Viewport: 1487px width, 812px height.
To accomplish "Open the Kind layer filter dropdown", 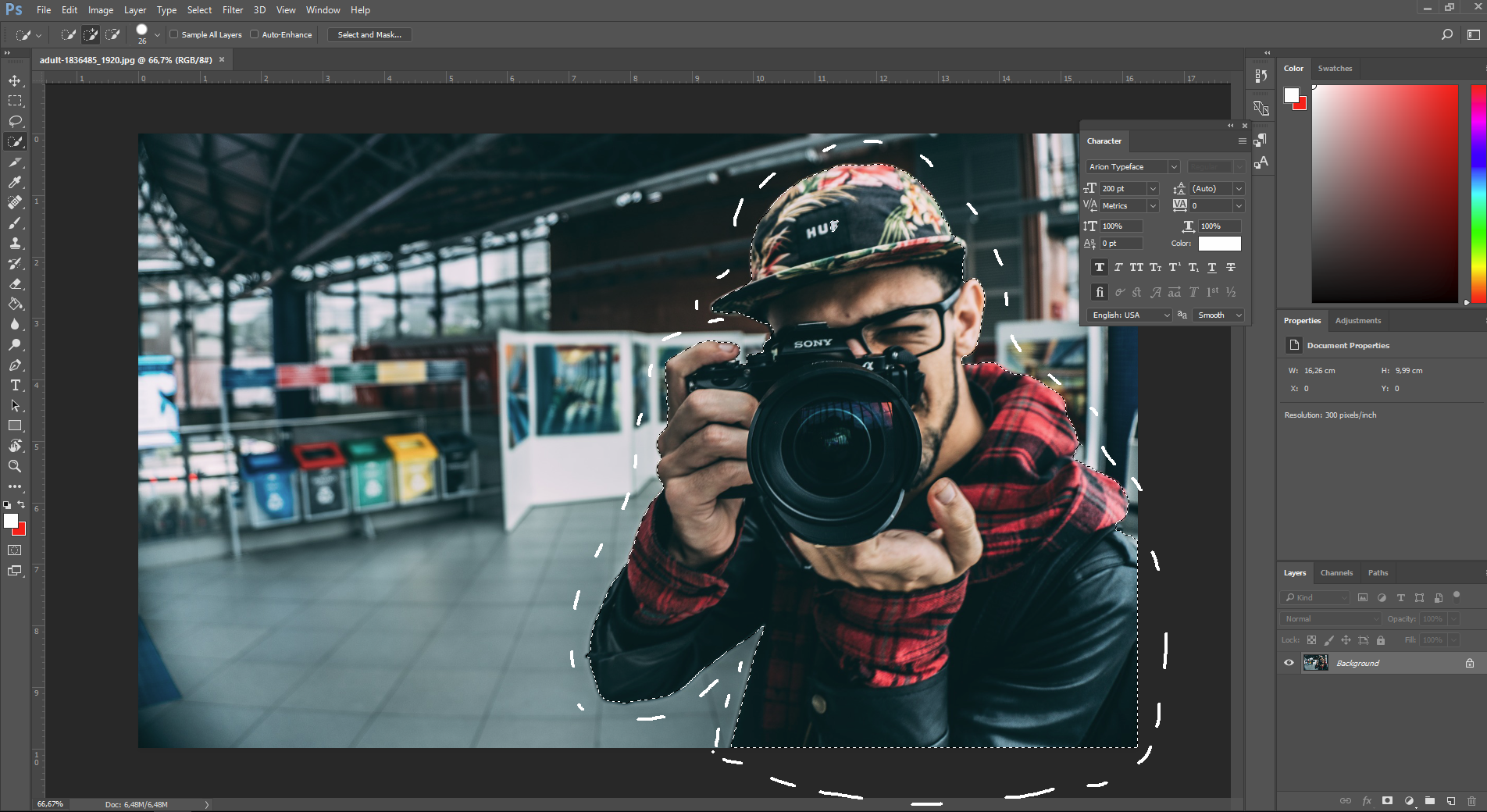I will [x=1316, y=597].
